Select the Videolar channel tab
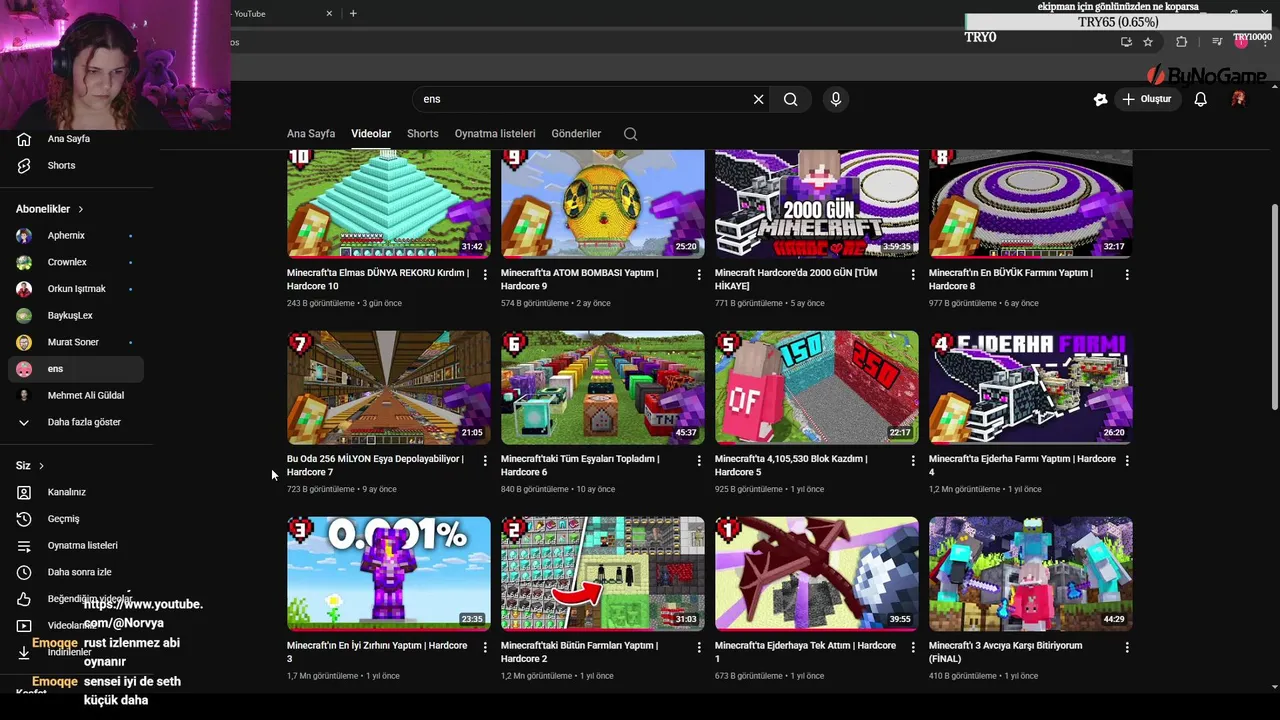The height and width of the screenshot is (720, 1280). pyautogui.click(x=371, y=134)
